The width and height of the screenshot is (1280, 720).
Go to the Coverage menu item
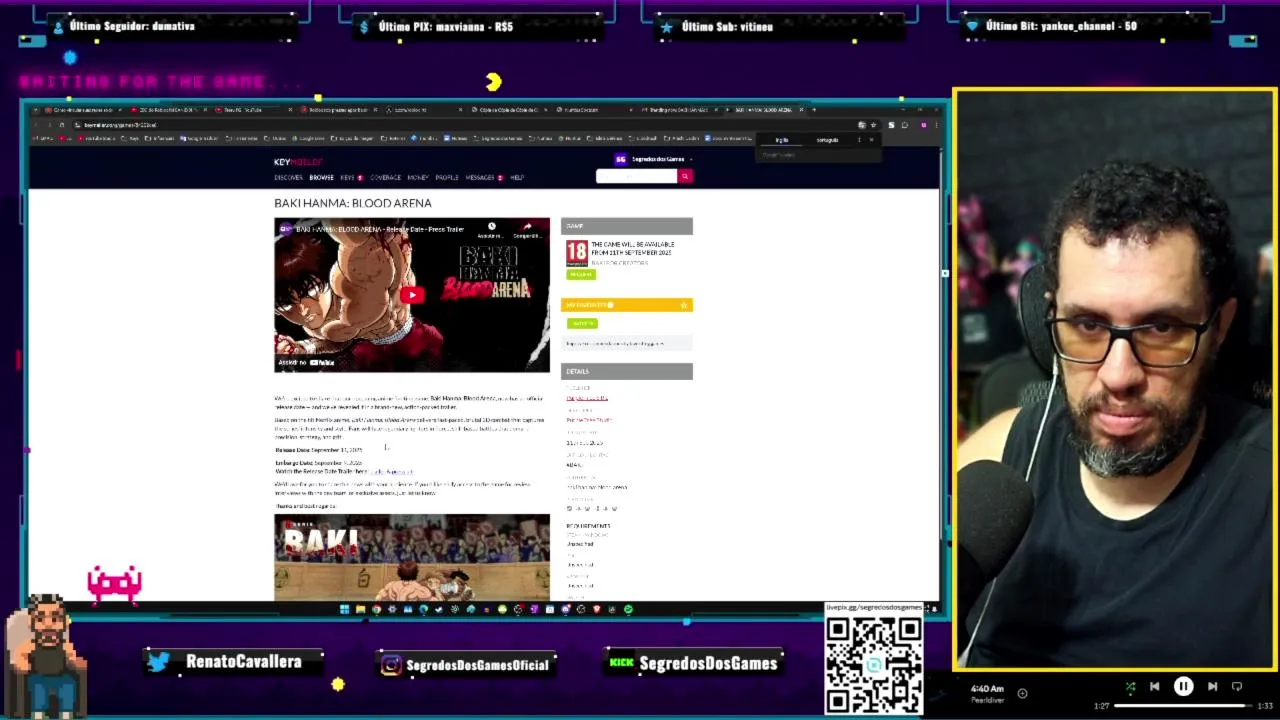(x=385, y=177)
